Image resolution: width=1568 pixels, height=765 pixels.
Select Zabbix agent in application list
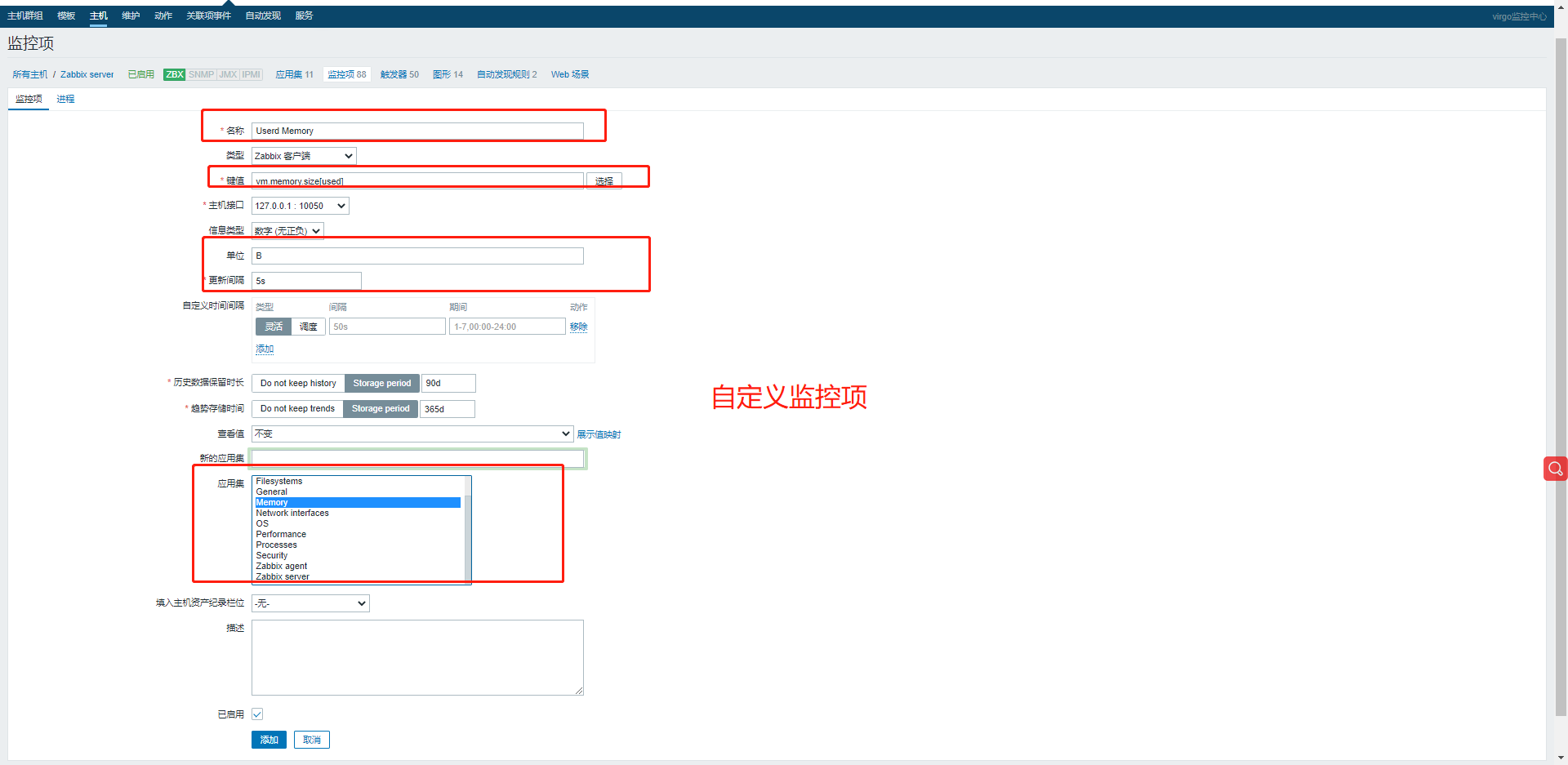pyautogui.click(x=358, y=567)
